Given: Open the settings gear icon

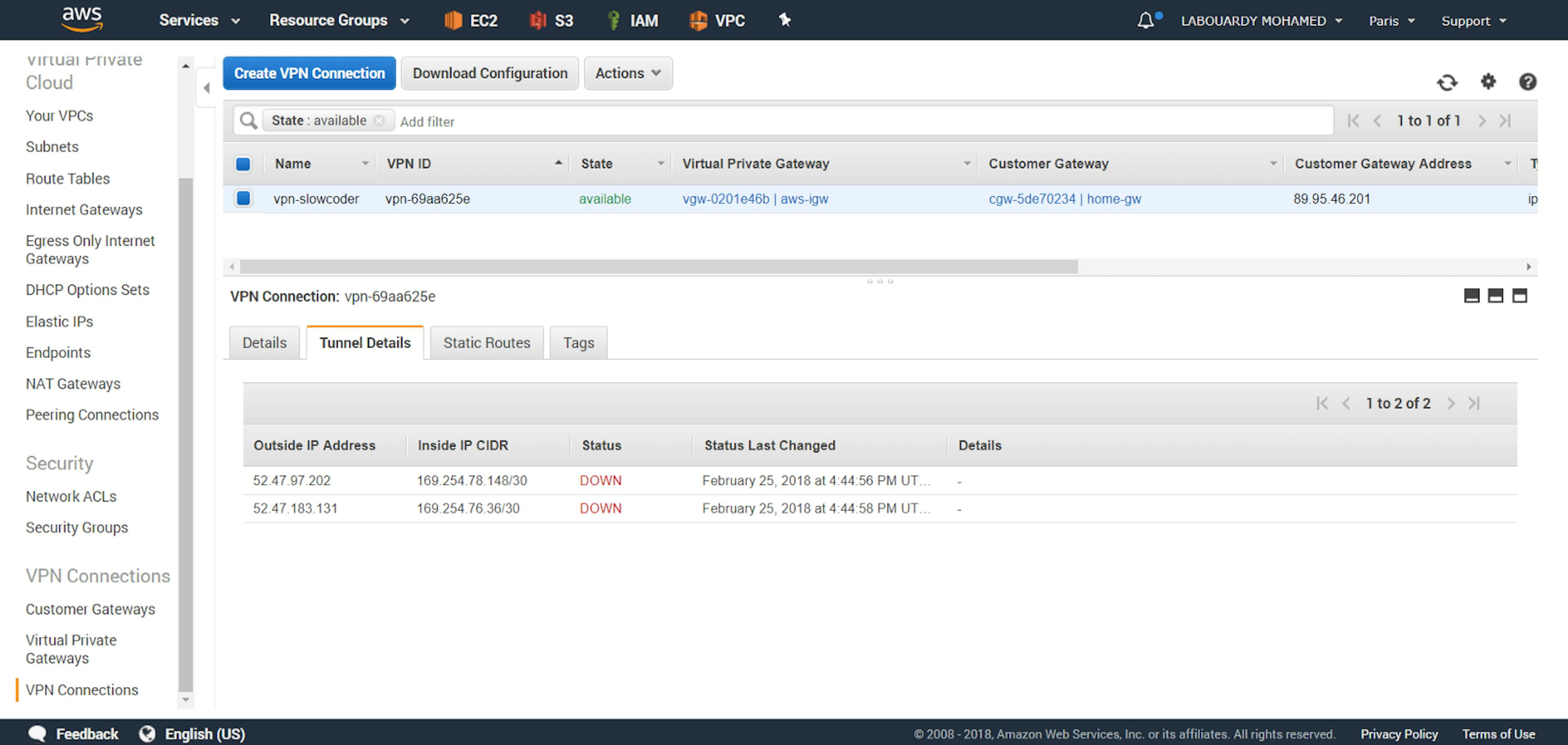Looking at the screenshot, I should (1488, 82).
